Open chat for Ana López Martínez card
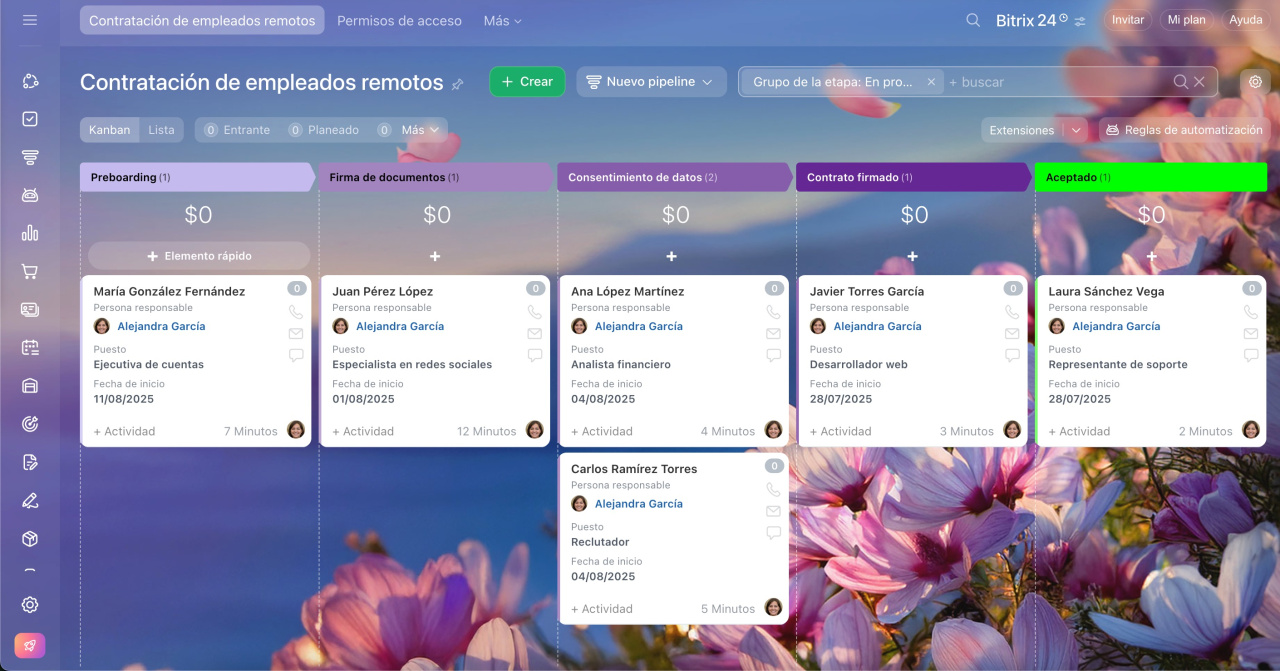The height and width of the screenshot is (671, 1280). 773,355
